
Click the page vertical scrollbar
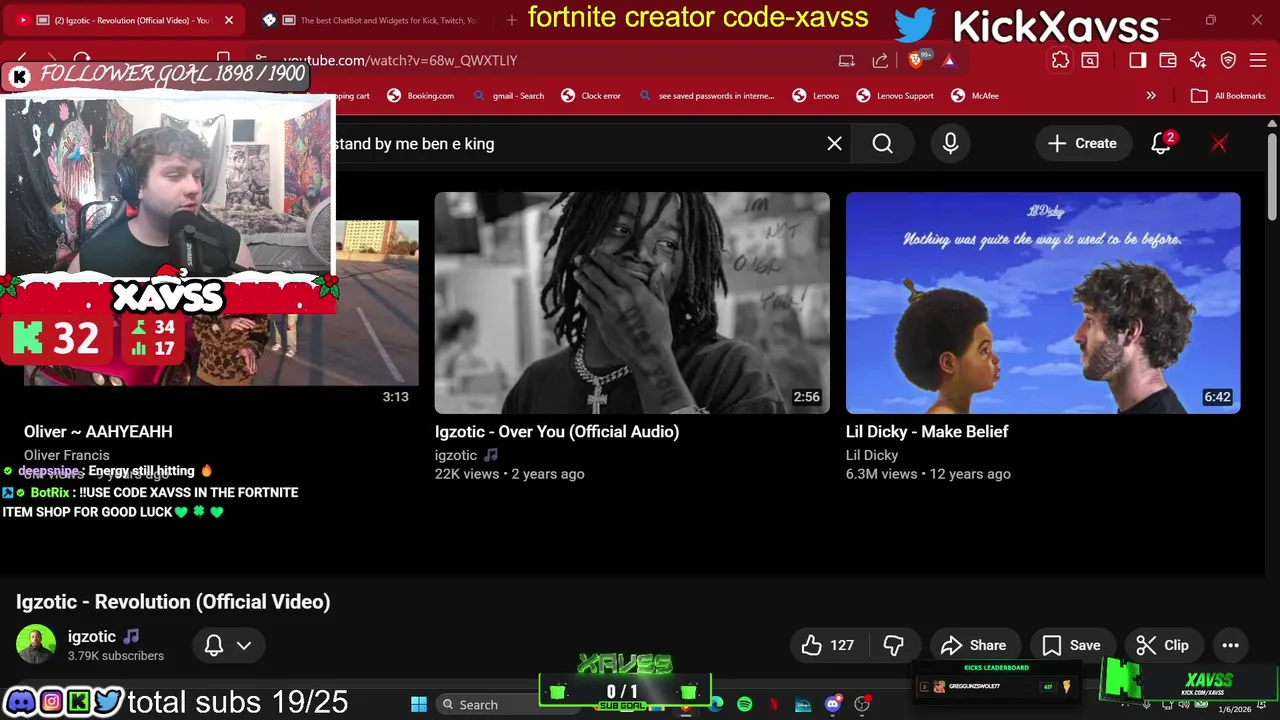click(x=1271, y=175)
